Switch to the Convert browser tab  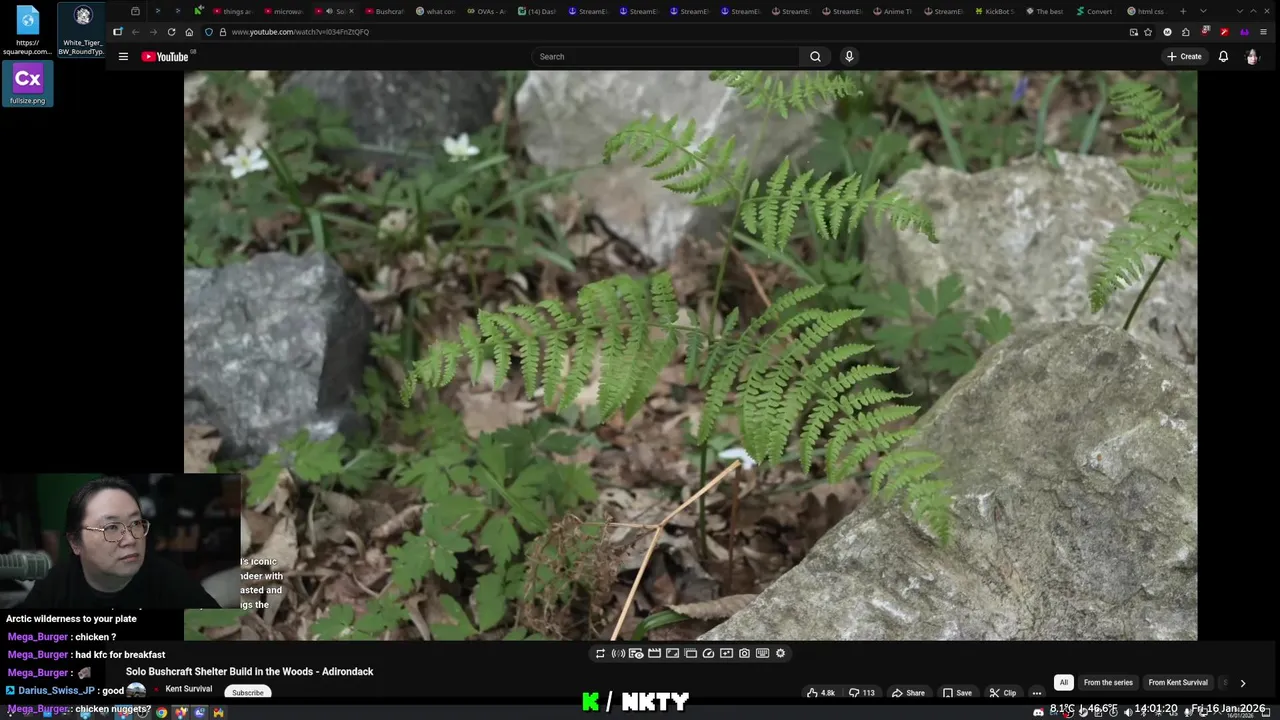click(x=1095, y=11)
